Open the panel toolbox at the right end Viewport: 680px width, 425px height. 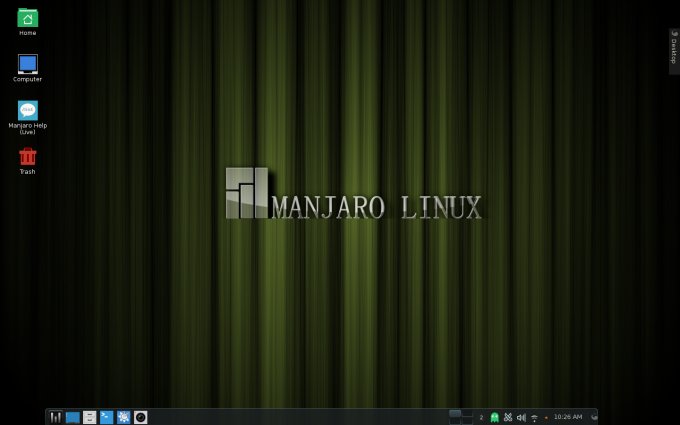pos(594,417)
